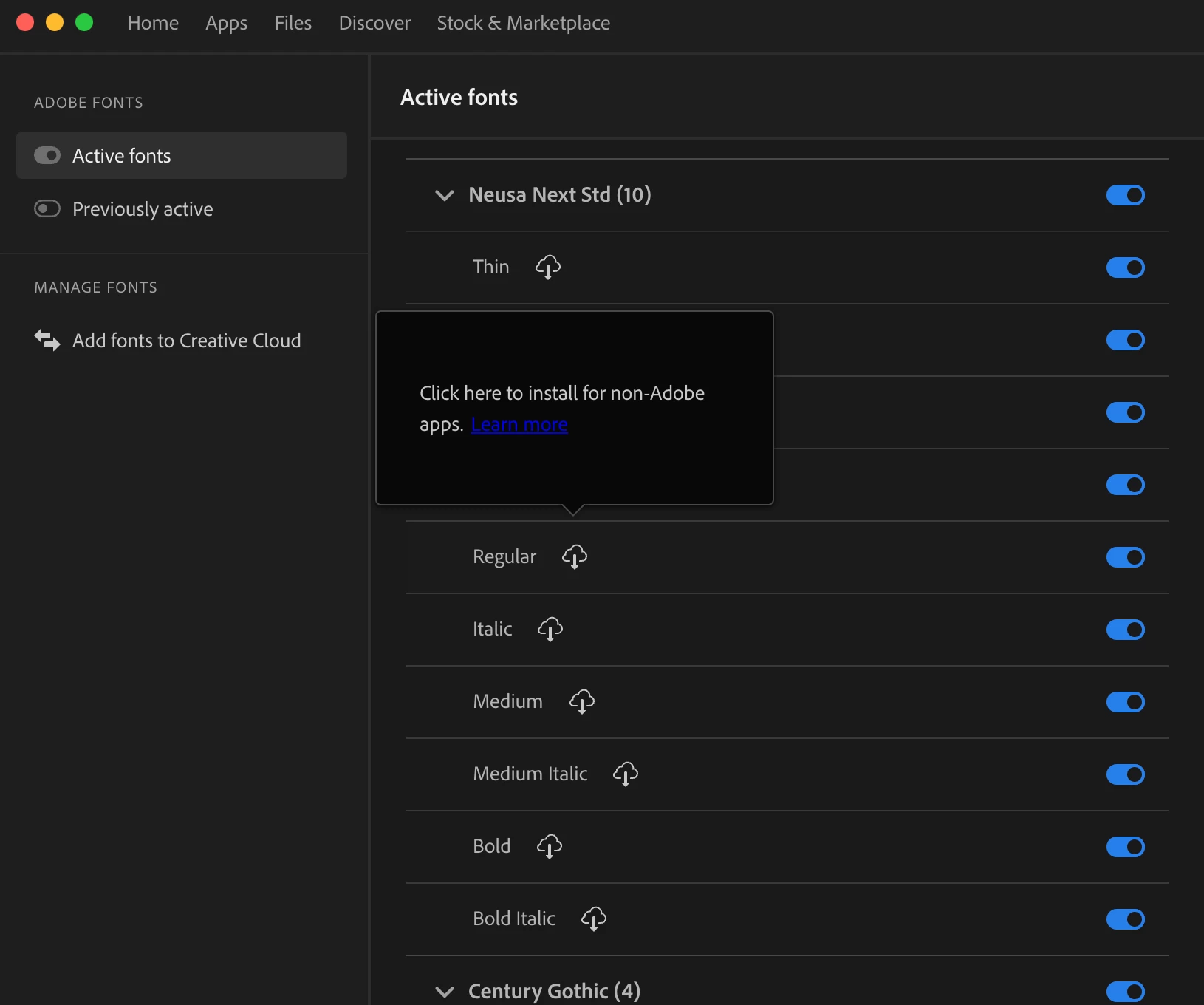This screenshot has height=1005, width=1204.
Task: Select Active fonts in the sidebar
Action: point(182,155)
